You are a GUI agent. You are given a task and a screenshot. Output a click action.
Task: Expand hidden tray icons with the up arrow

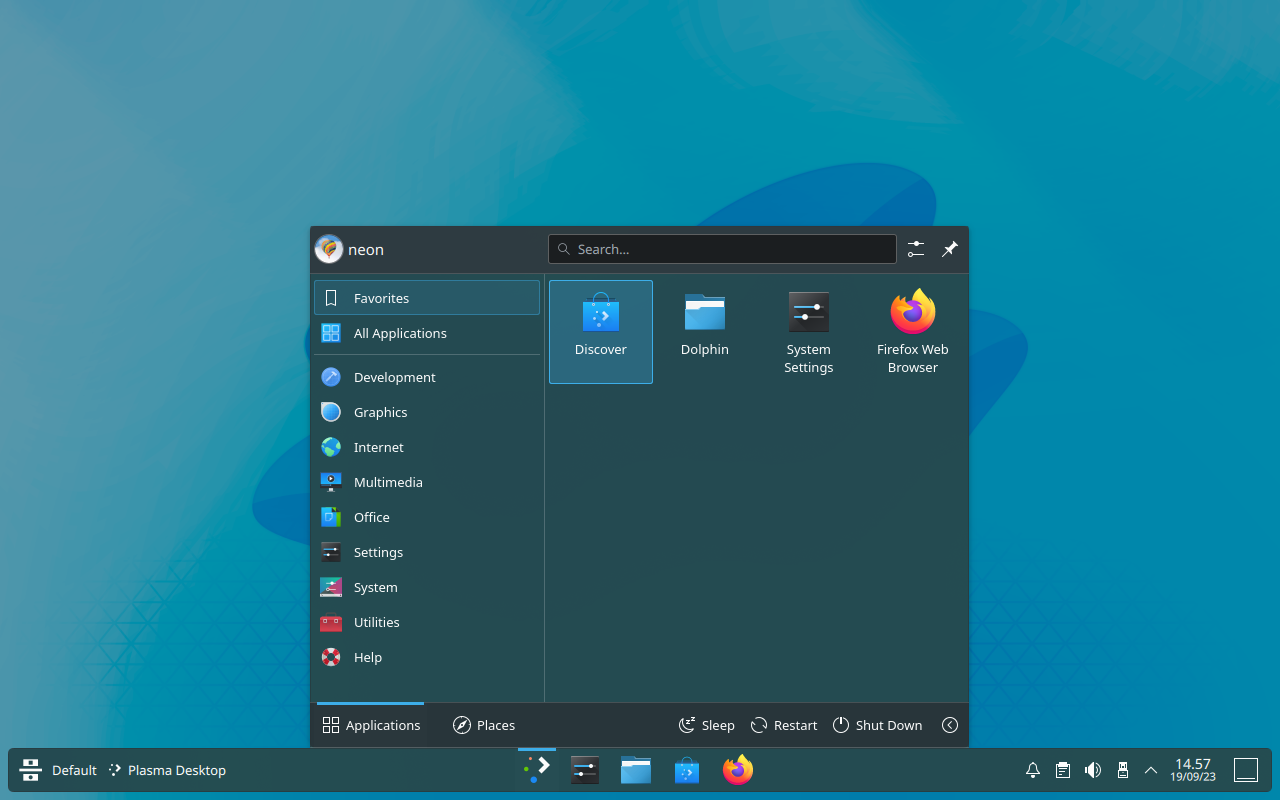tap(1151, 770)
